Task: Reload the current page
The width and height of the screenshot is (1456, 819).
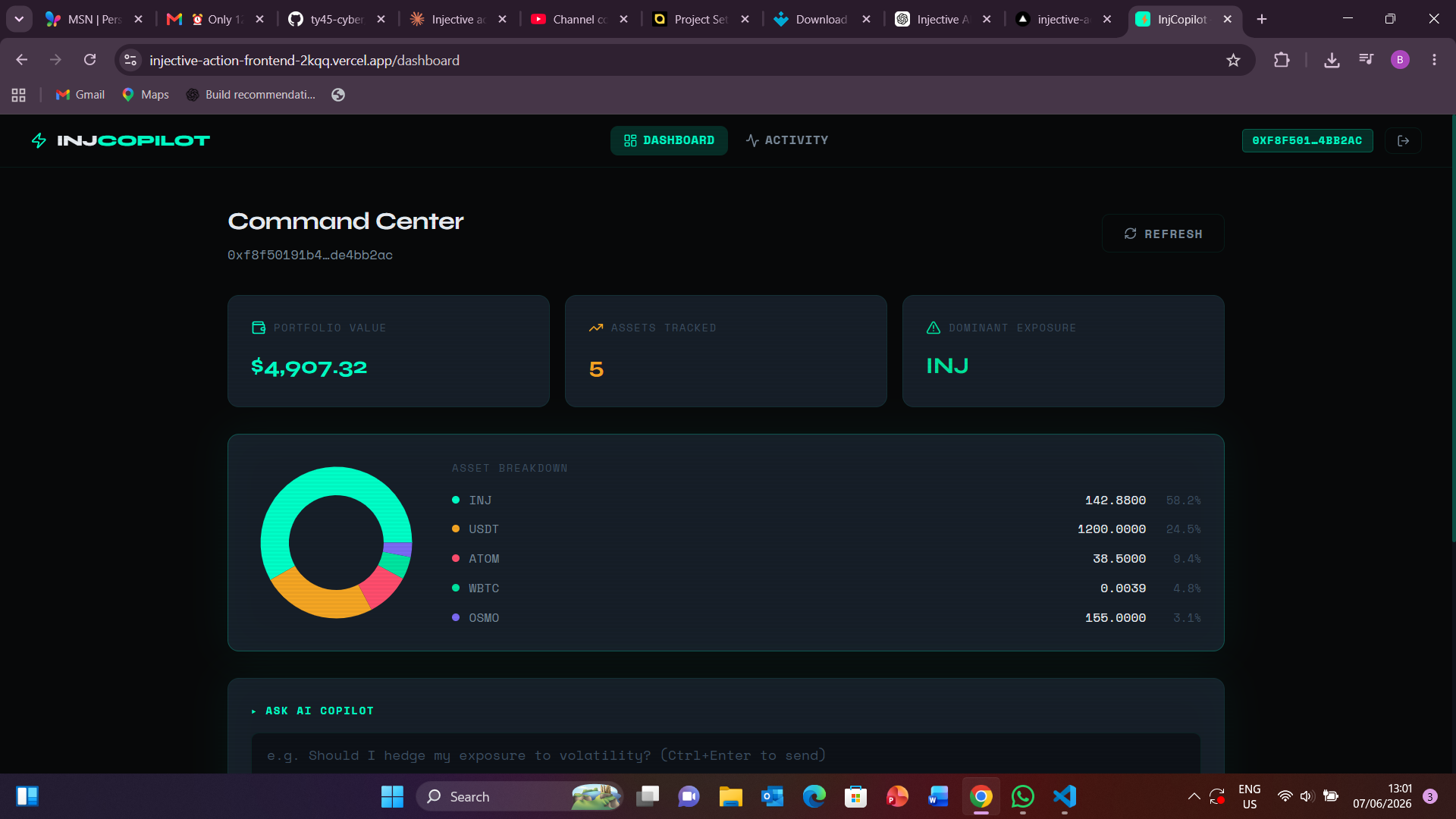Action: 89,60
